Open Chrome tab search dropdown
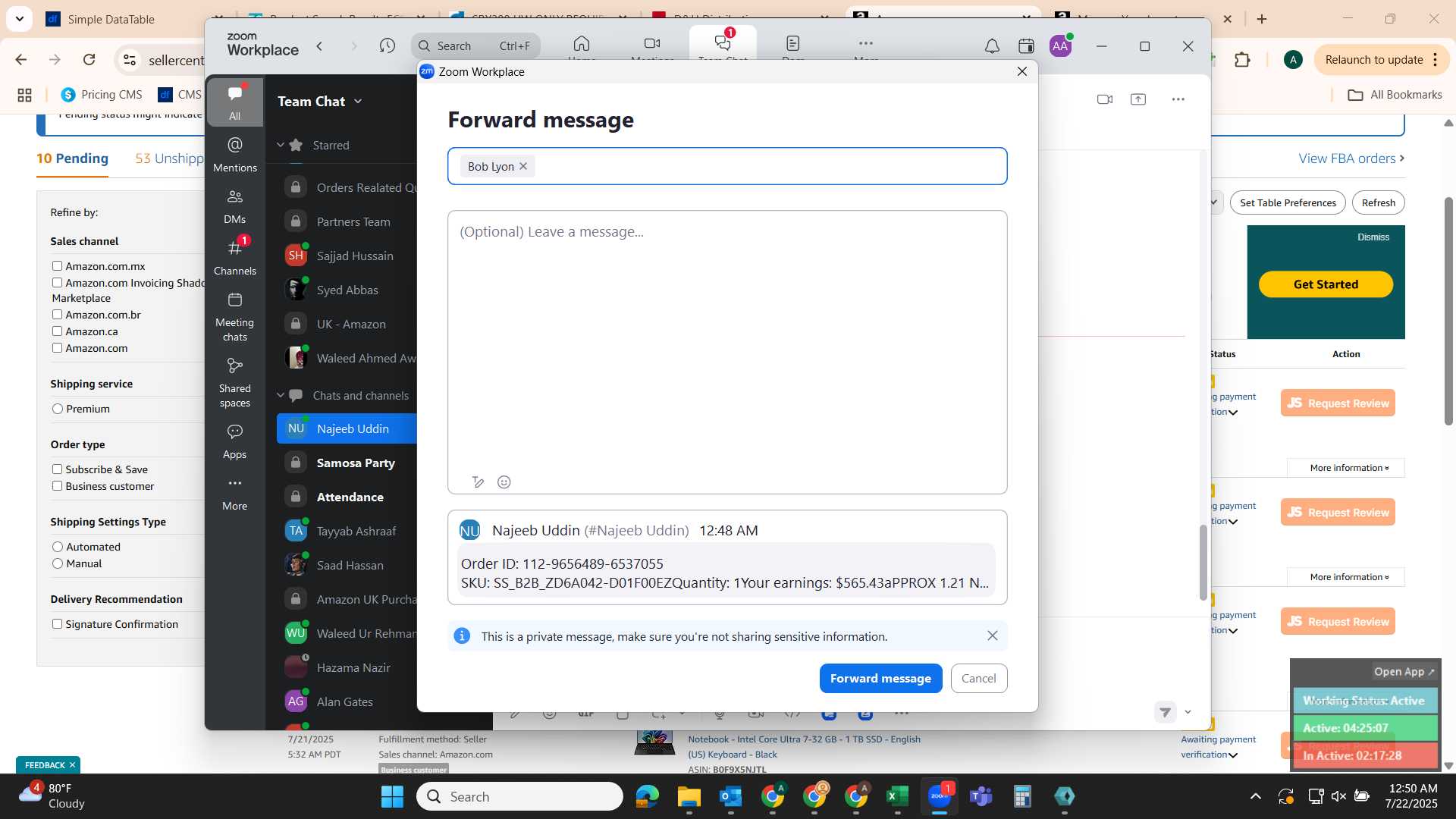Screen dimensions: 1456x819 [19, 18]
